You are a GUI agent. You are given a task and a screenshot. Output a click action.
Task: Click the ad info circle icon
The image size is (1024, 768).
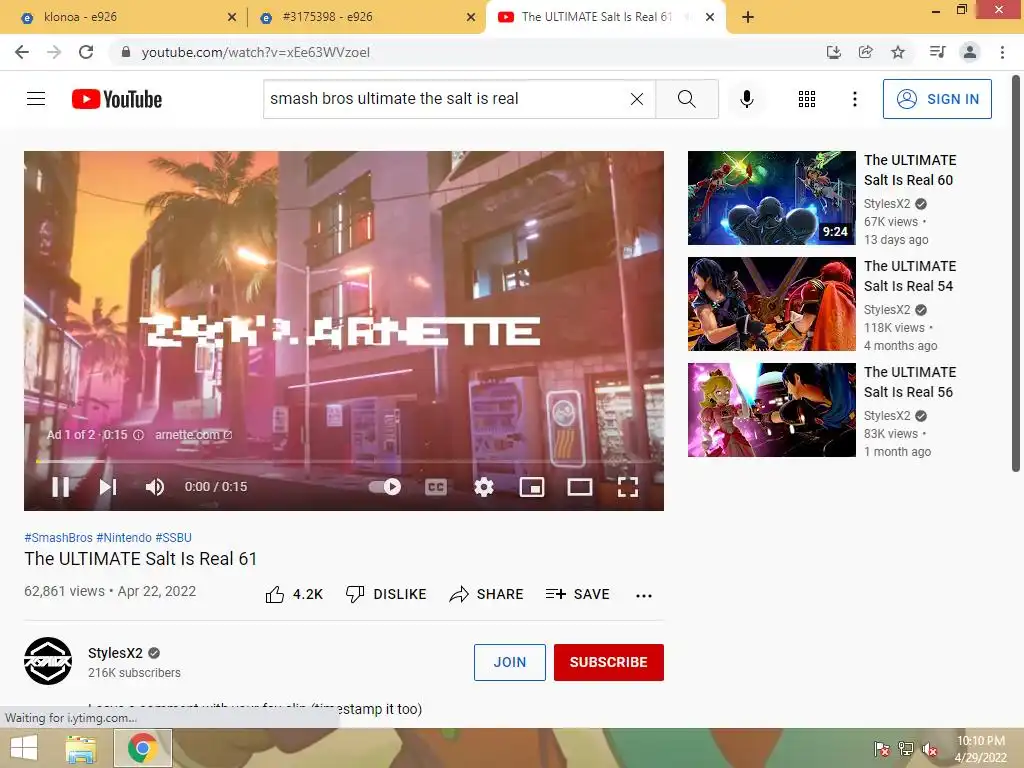point(138,435)
